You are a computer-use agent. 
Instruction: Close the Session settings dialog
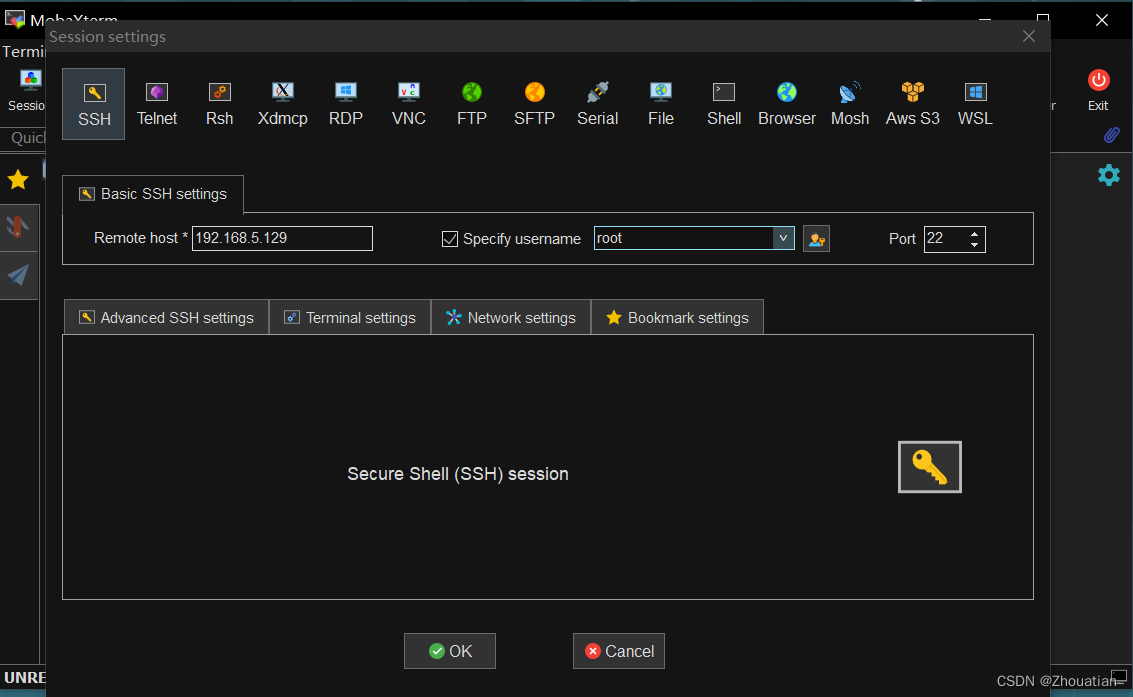click(x=1029, y=36)
